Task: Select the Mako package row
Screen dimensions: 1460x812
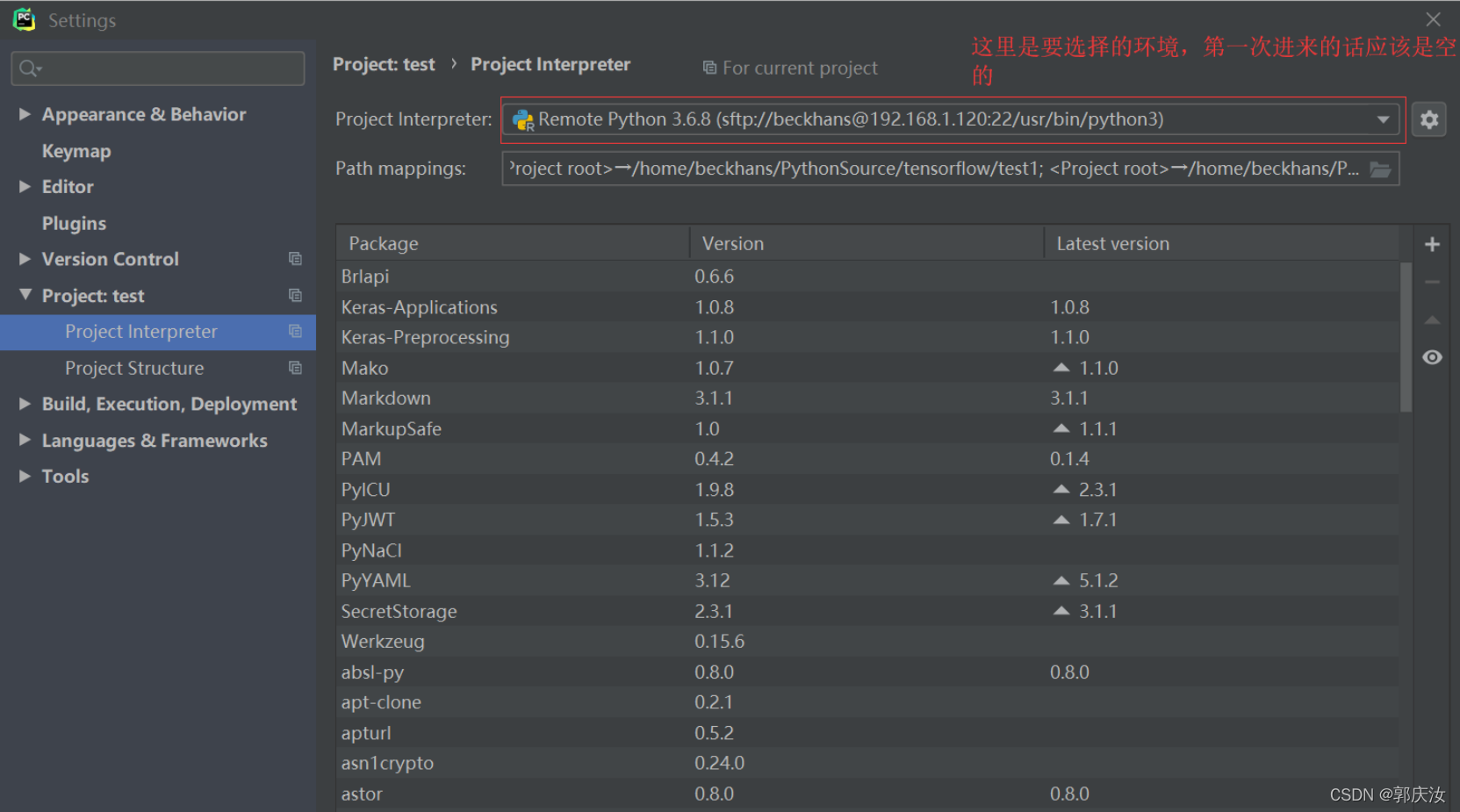Action: [867, 368]
